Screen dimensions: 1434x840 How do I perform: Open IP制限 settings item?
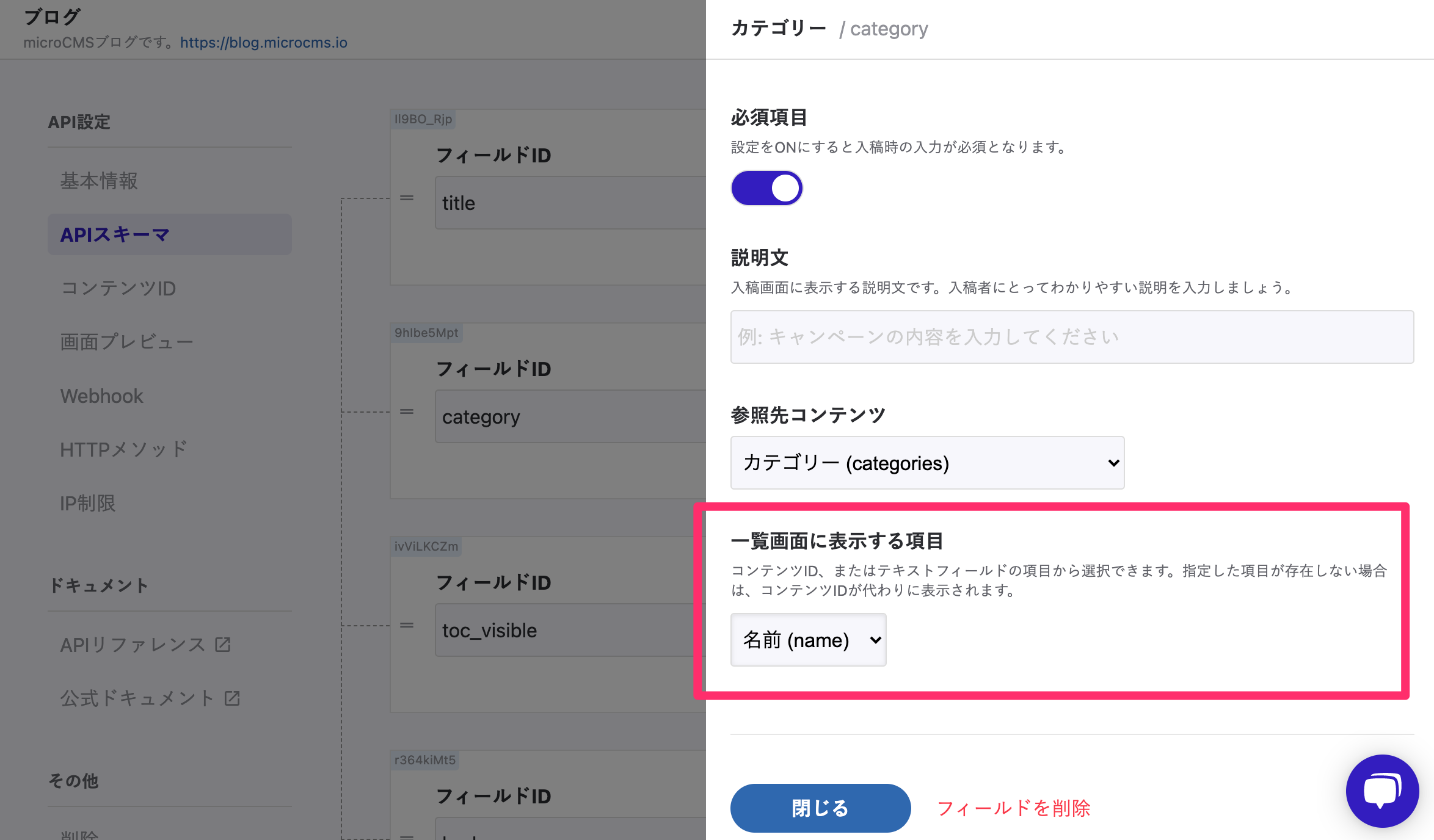pyautogui.click(x=88, y=503)
